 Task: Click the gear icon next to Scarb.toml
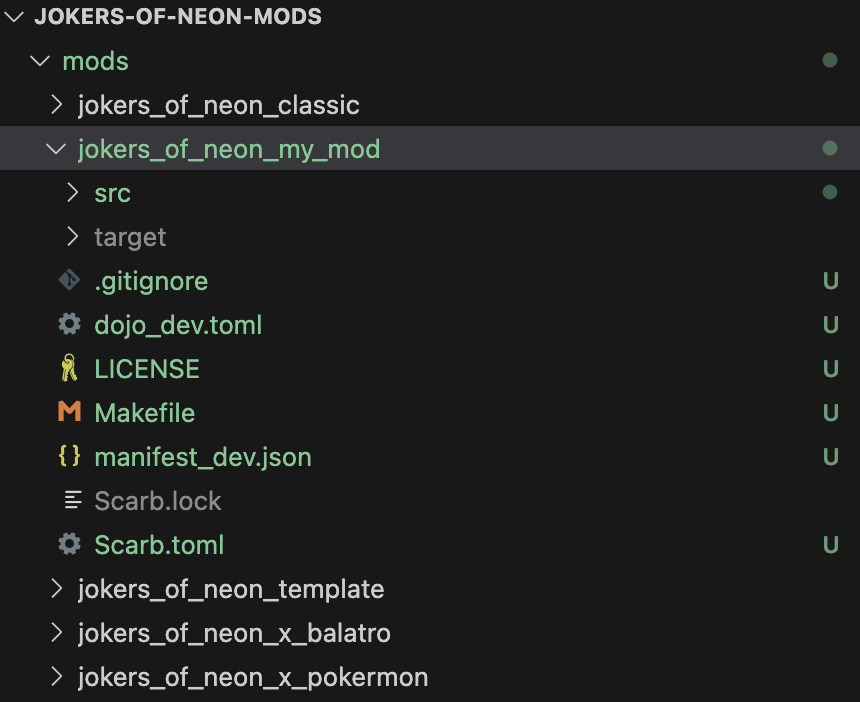pyautogui.click(x=70, y=544)
